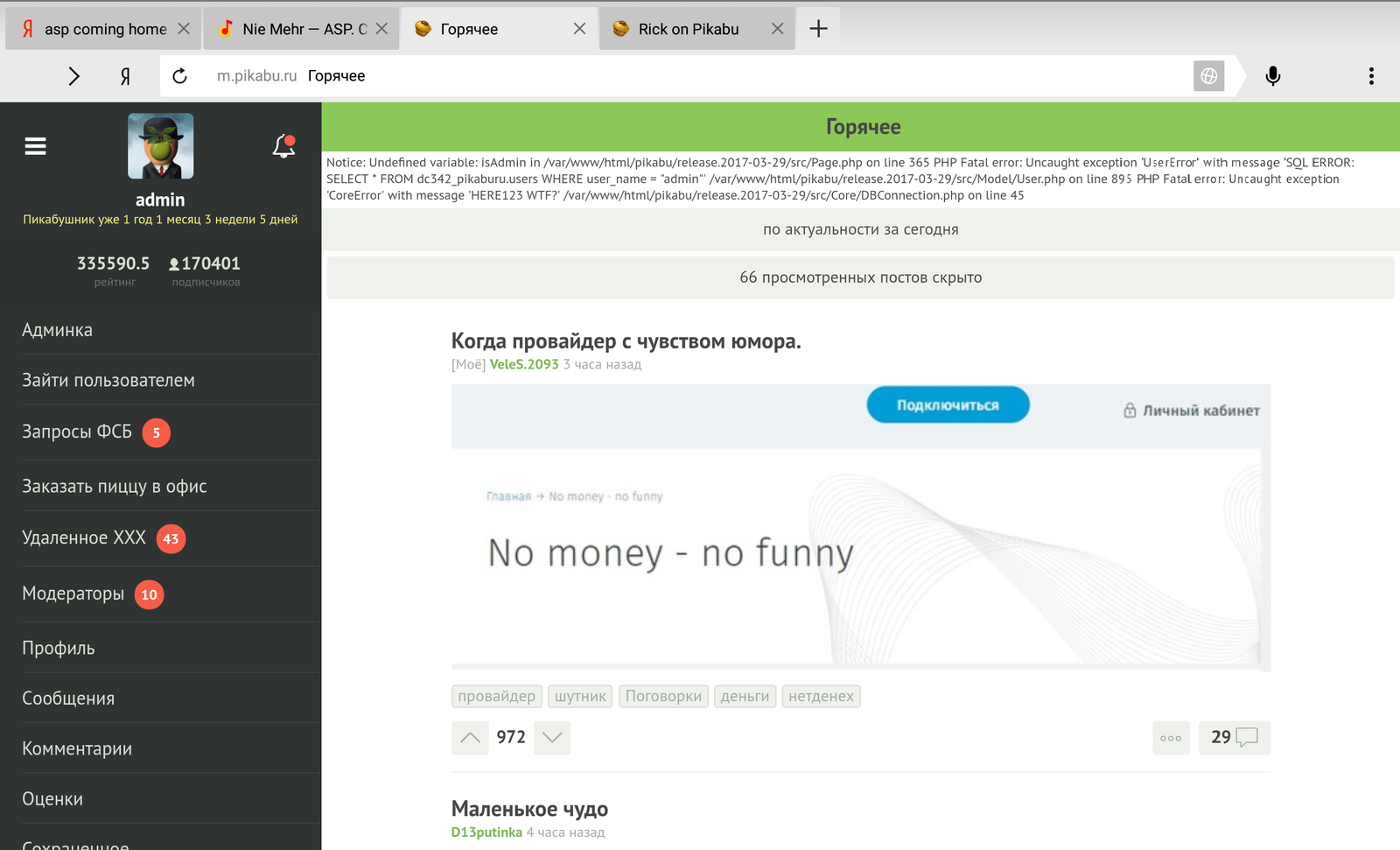This screenshot has width=1400, height=850.
Task: Click the провайдер tag
Action: tap(496, 696)
